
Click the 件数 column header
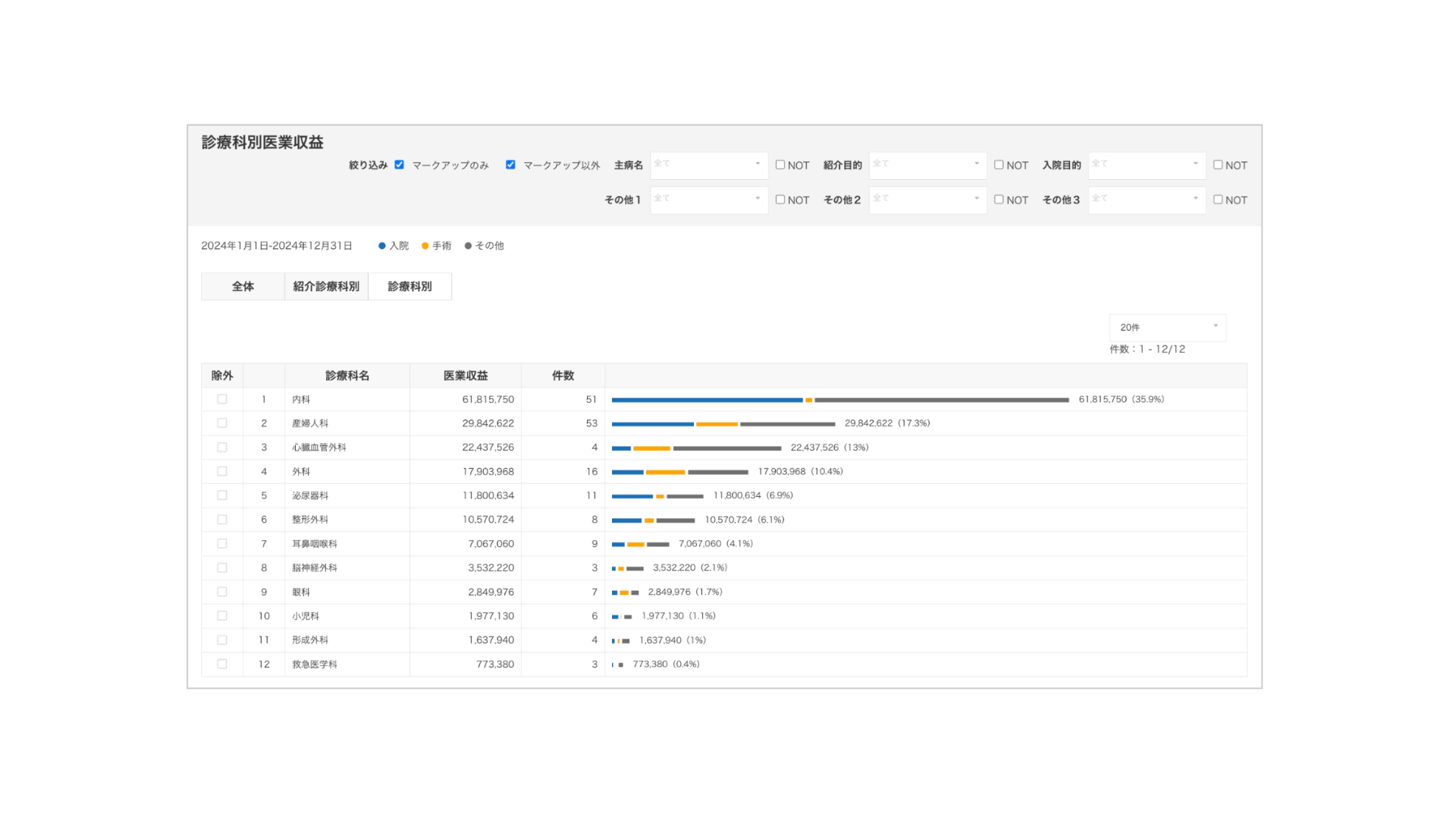[563, 376]
